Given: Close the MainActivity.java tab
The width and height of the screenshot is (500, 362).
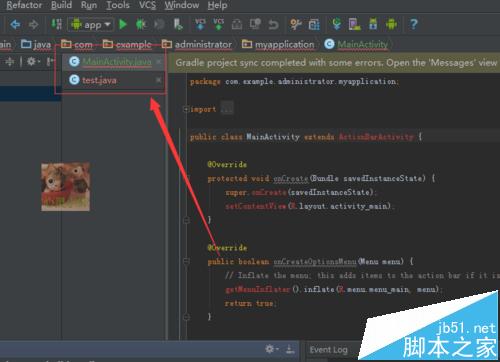Looking at the screenshot, I should (159, 61).
